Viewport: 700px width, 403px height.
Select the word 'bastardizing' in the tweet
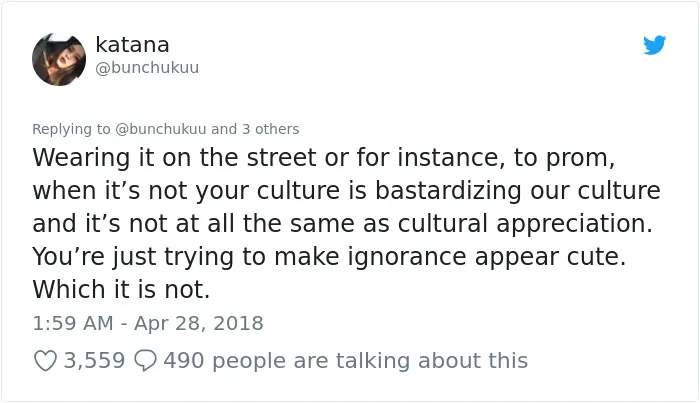(x=448, y=191)
